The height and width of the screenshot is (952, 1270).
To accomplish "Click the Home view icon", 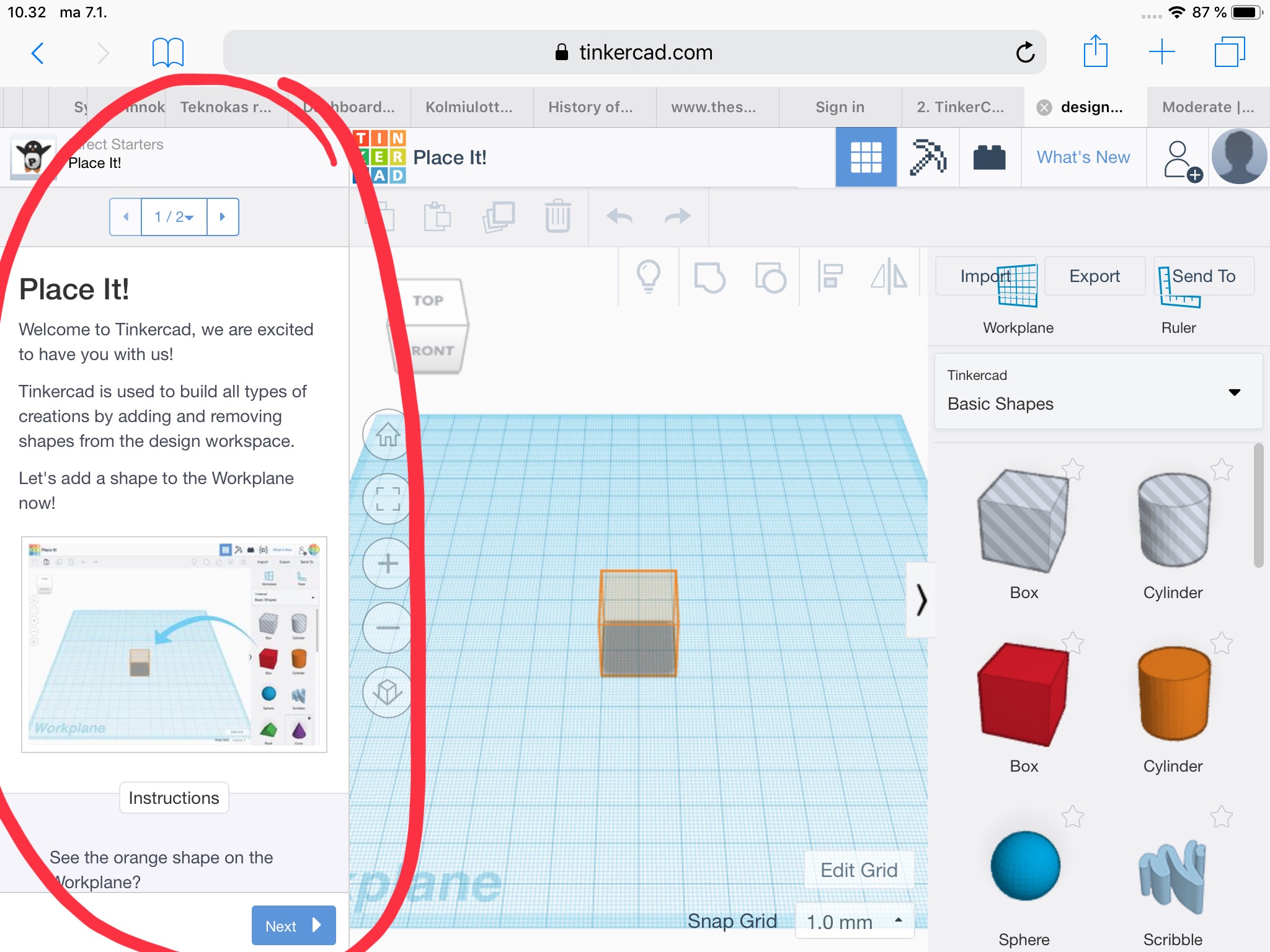I will tap(388, 434).
